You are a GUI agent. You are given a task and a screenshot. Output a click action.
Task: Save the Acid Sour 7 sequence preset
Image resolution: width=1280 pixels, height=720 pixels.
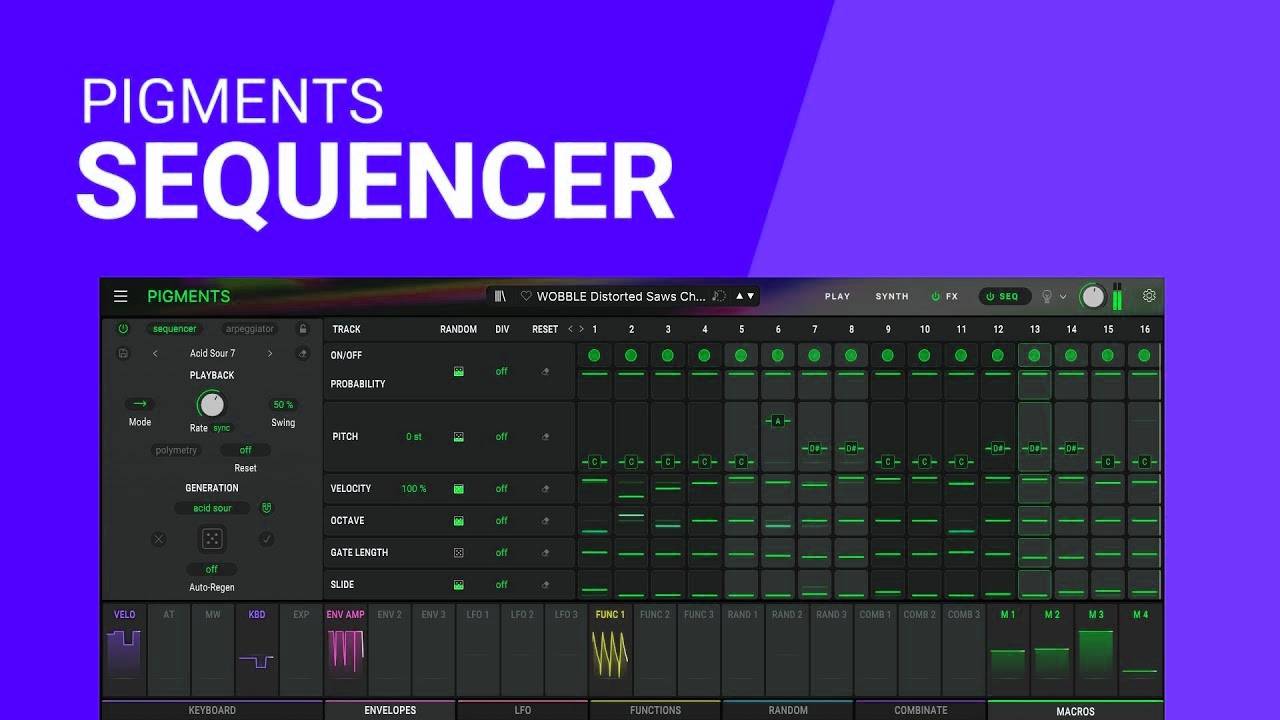pos(123,353)
